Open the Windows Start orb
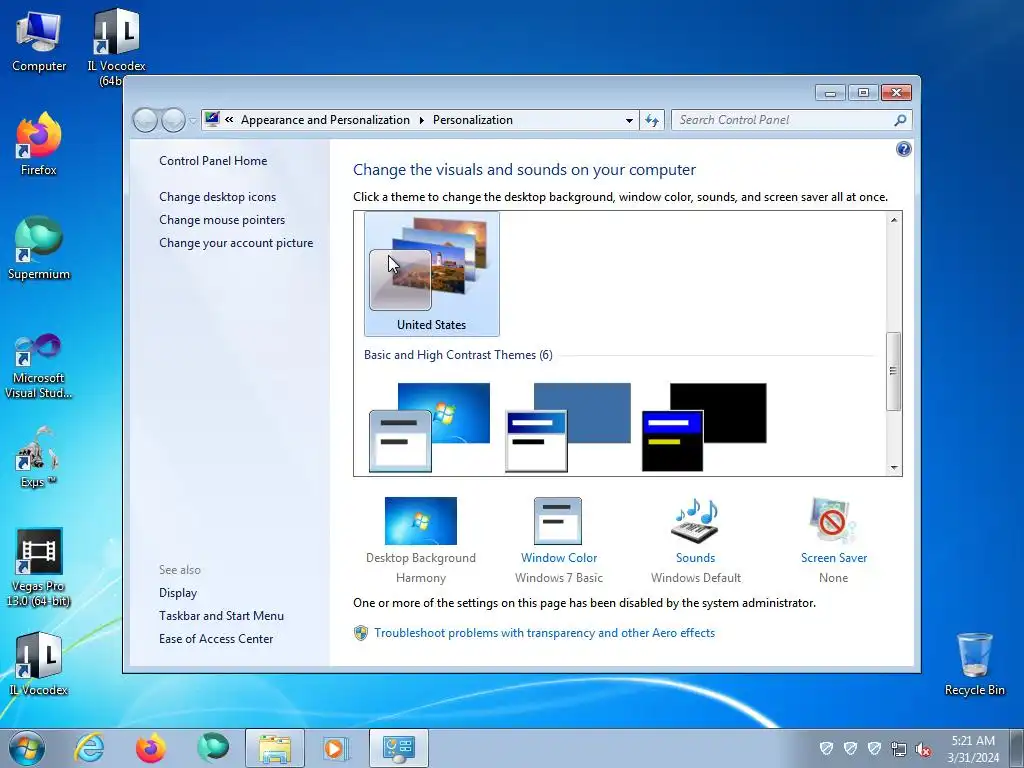The height and width of the screenshot is (768, 1024). tap(27, 748)
